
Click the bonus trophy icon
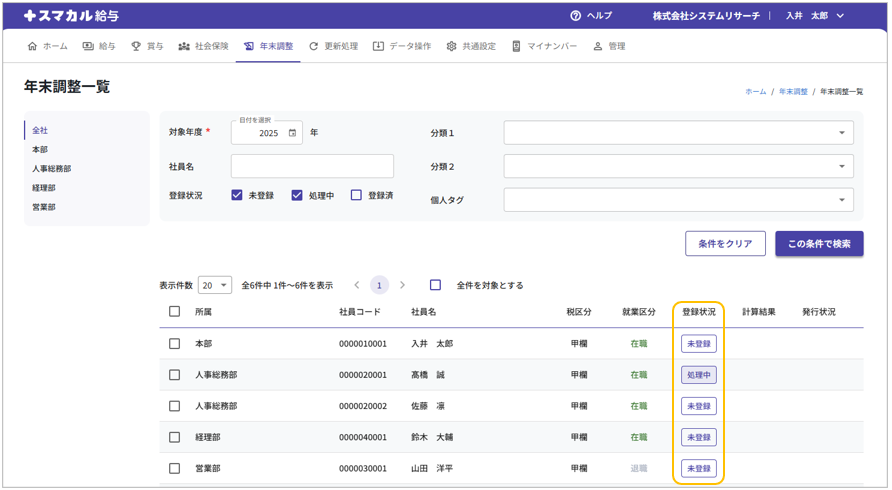(136, 46)
